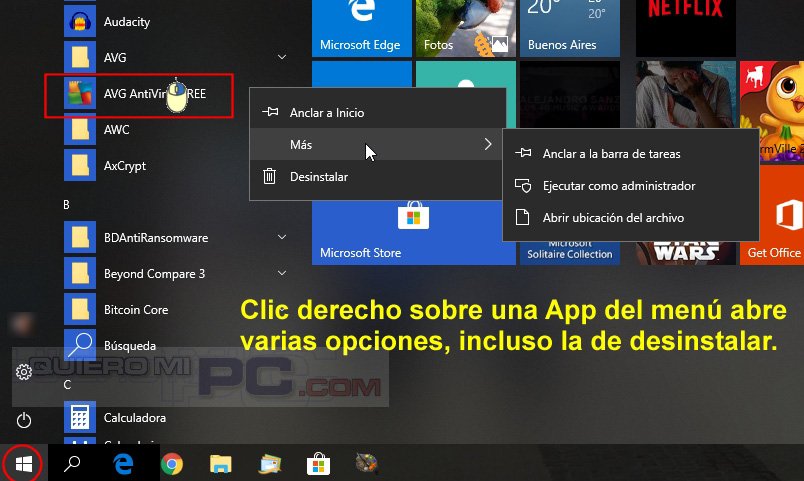Open the Fotos tile

(465, 28)
